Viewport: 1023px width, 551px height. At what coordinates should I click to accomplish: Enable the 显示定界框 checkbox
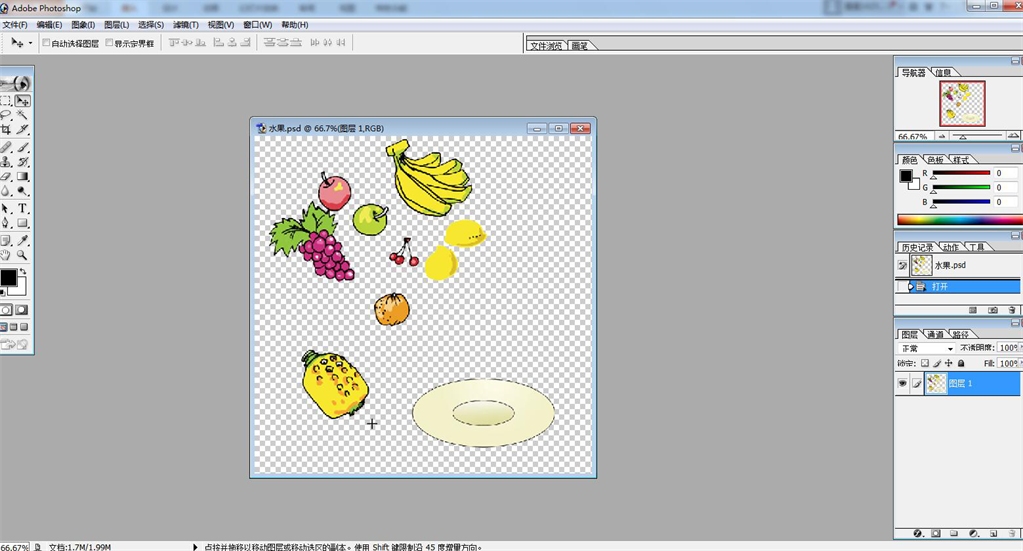109,44
